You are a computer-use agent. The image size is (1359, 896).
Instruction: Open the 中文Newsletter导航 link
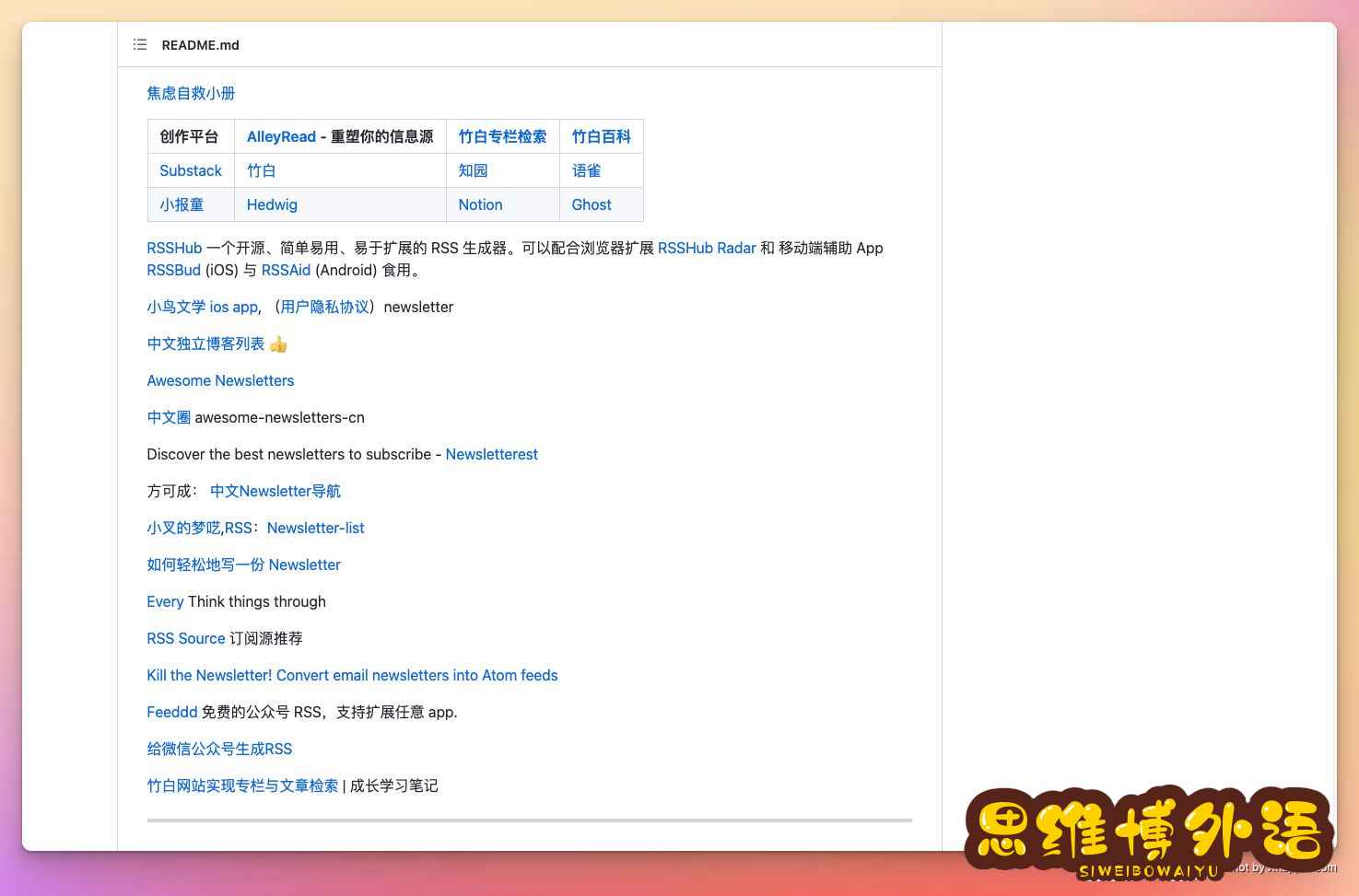click(275, 491)
